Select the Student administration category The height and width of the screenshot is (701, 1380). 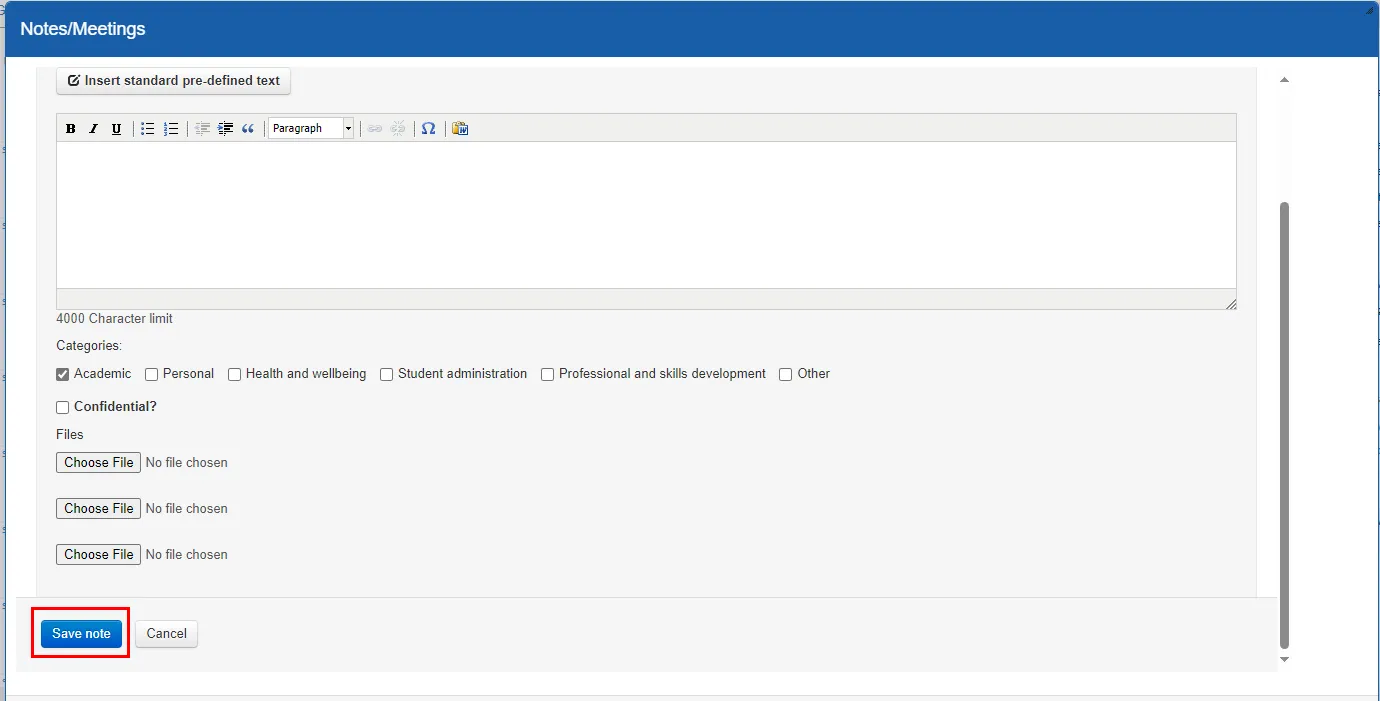point(387,374)
